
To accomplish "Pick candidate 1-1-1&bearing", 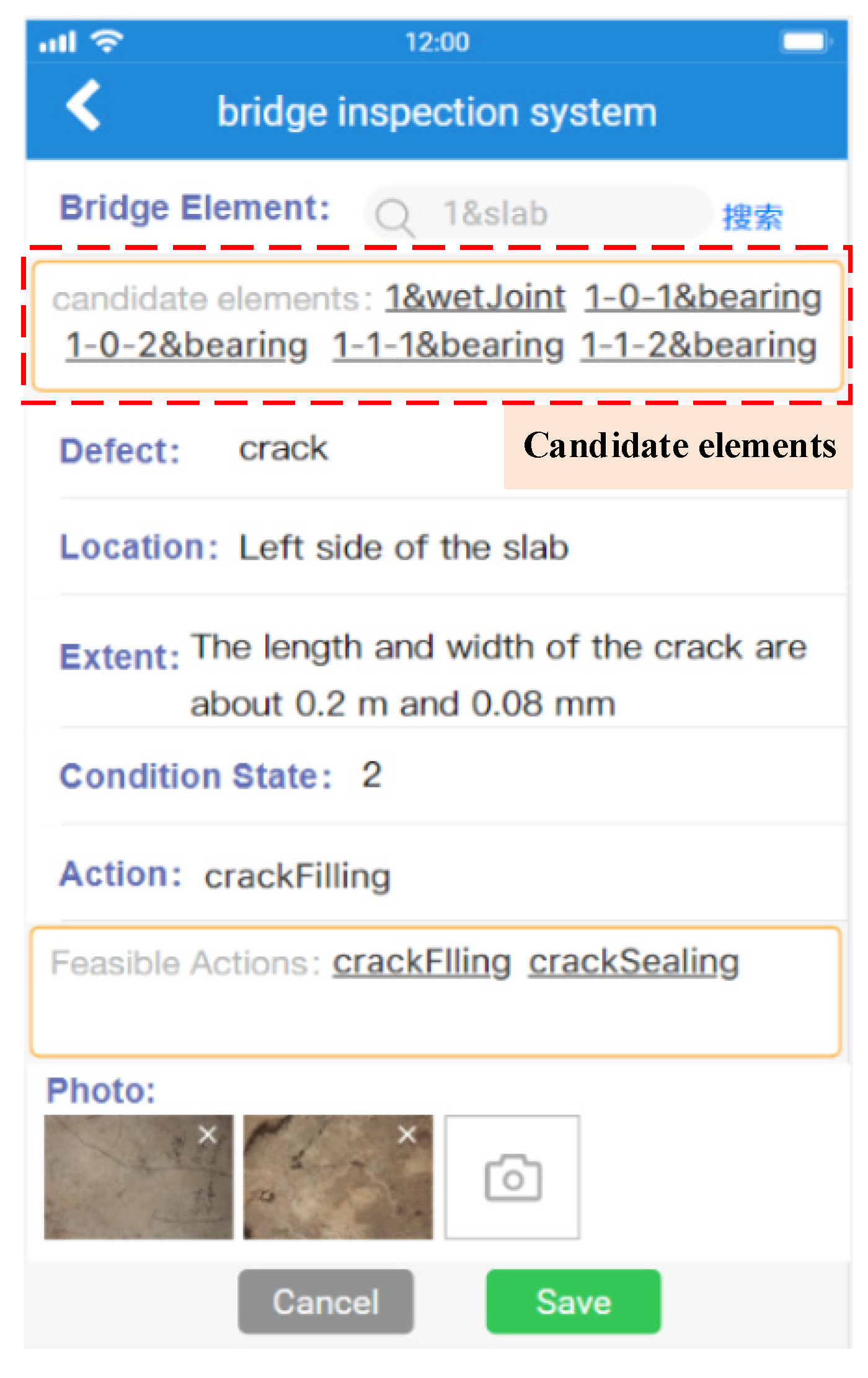I will point(448,345).
